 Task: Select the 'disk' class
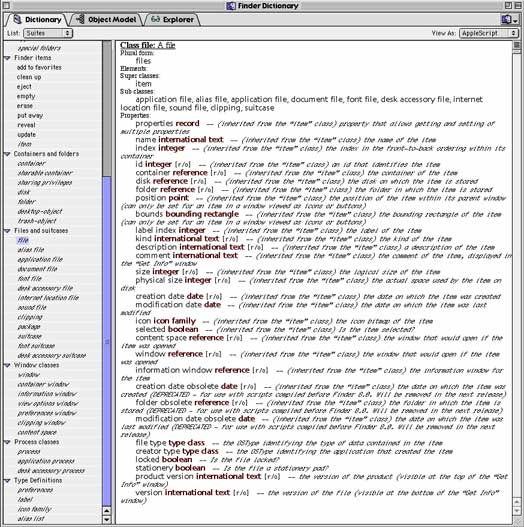[x=24, y=192]
